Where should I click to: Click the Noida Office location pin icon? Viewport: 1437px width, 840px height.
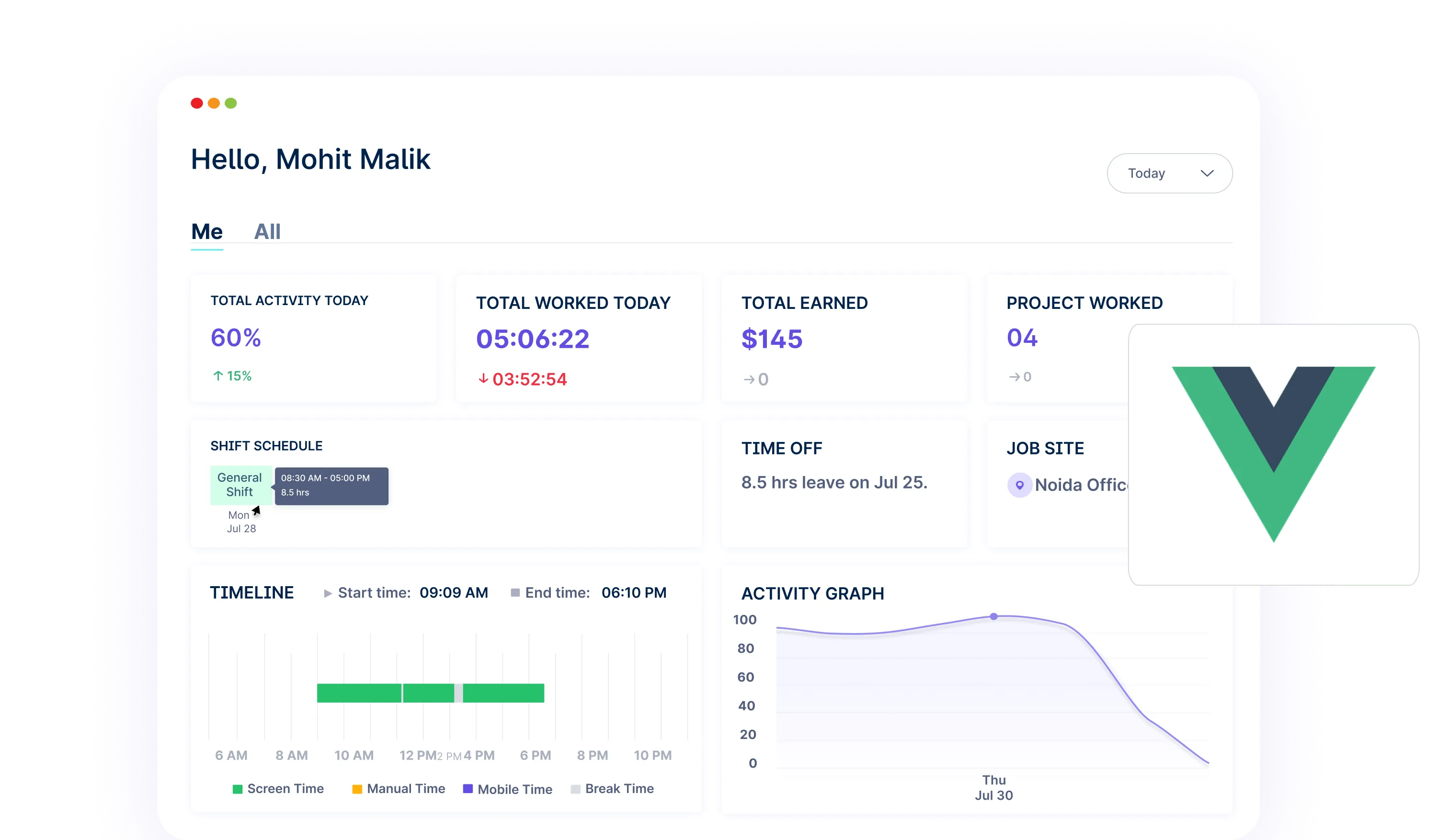pyautogui.click(x=1019, y=485)
